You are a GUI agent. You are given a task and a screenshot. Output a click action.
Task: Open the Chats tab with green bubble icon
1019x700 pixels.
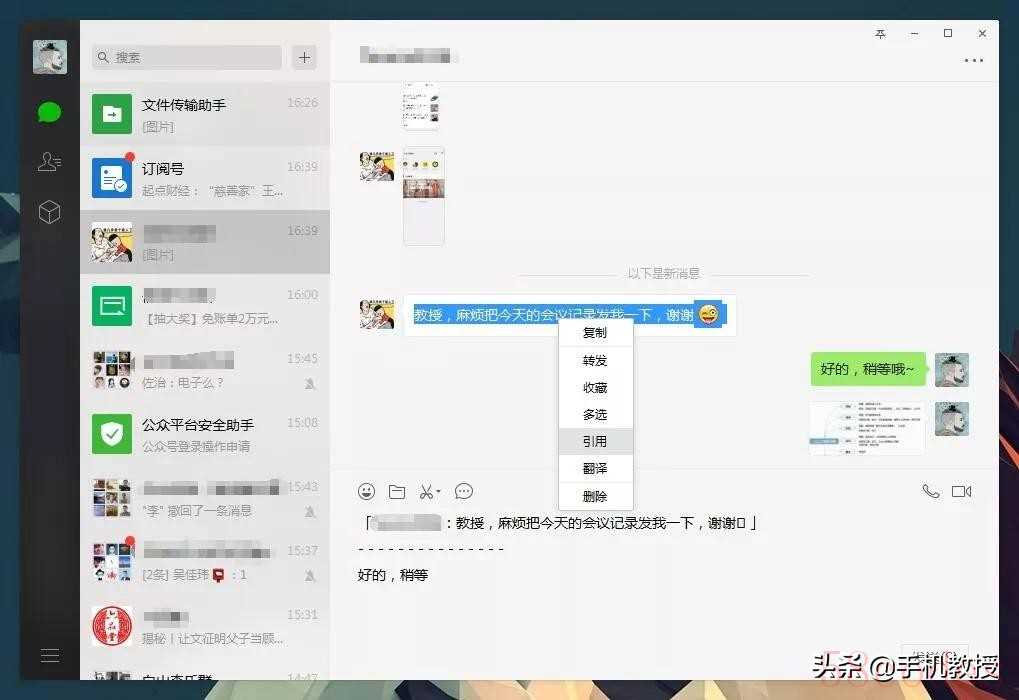49,112
